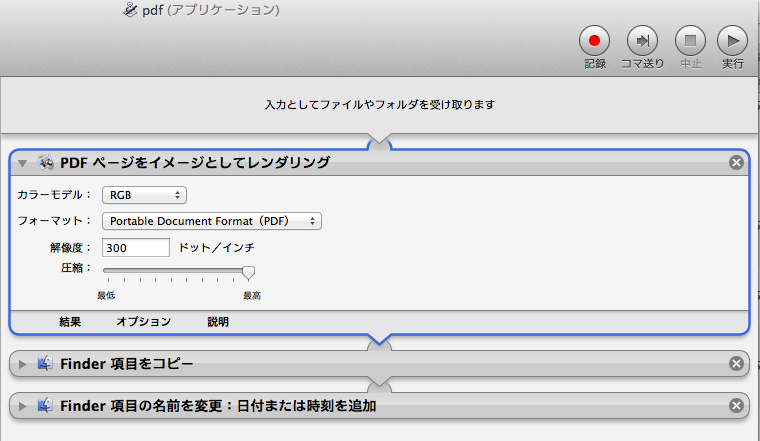Screen dimensions: 760x441
Task: Open the 説明 tab
Action: pyautogui.click(x=218, y=322)
